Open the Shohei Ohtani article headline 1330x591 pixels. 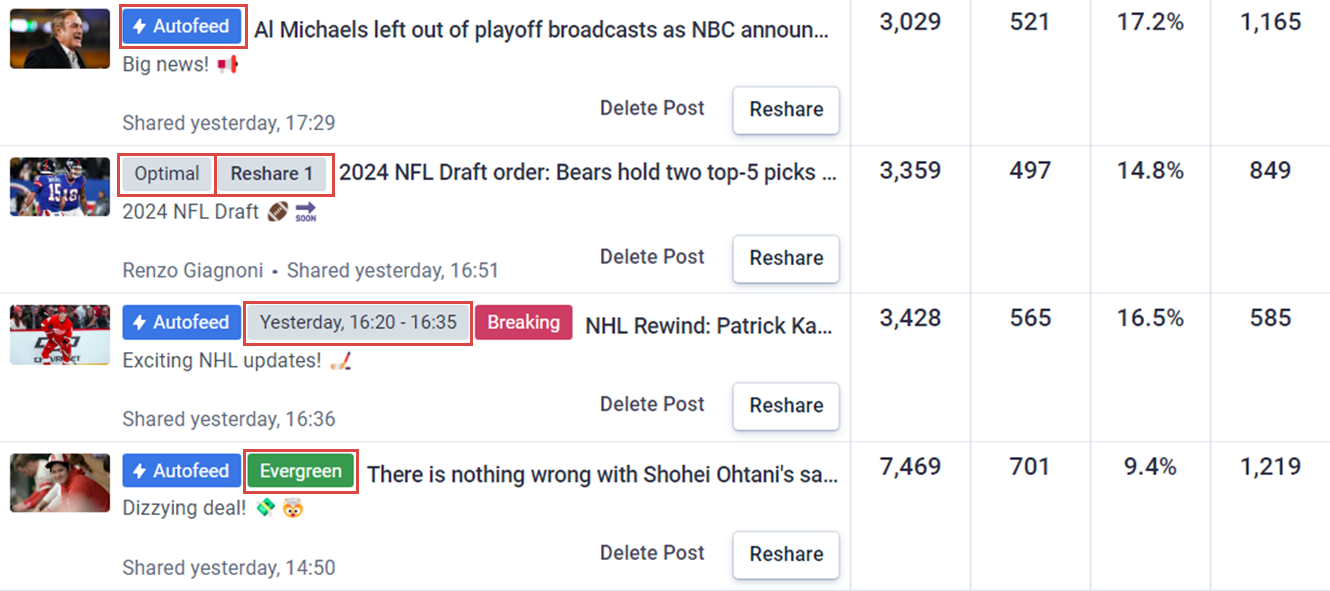(602, 475)
